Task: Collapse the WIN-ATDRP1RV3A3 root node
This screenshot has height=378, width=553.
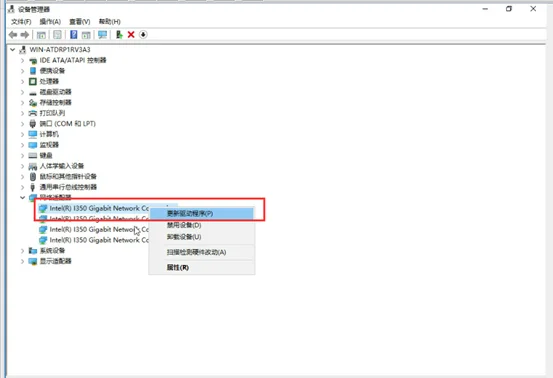Action: pyautogui.click(x=13, y=50)
